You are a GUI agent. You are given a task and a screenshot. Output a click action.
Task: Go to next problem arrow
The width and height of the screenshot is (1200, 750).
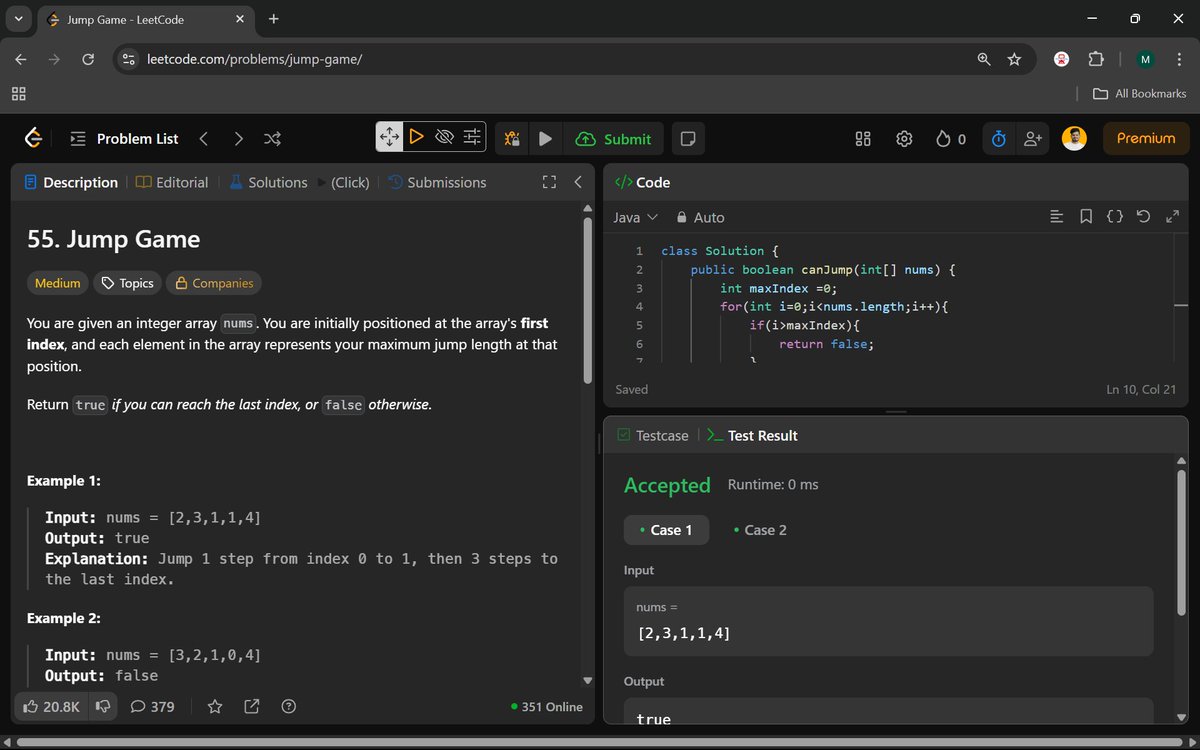[238, 139]
